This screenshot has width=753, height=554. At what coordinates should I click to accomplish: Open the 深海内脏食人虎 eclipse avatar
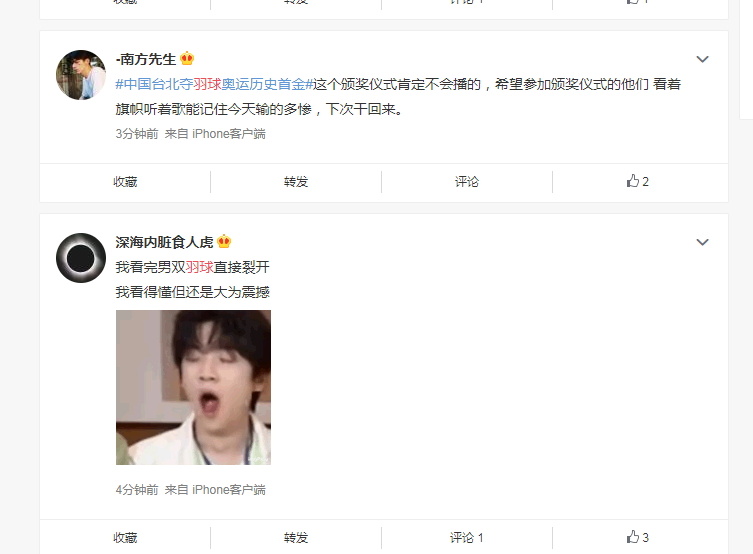(x=81, y=258)
